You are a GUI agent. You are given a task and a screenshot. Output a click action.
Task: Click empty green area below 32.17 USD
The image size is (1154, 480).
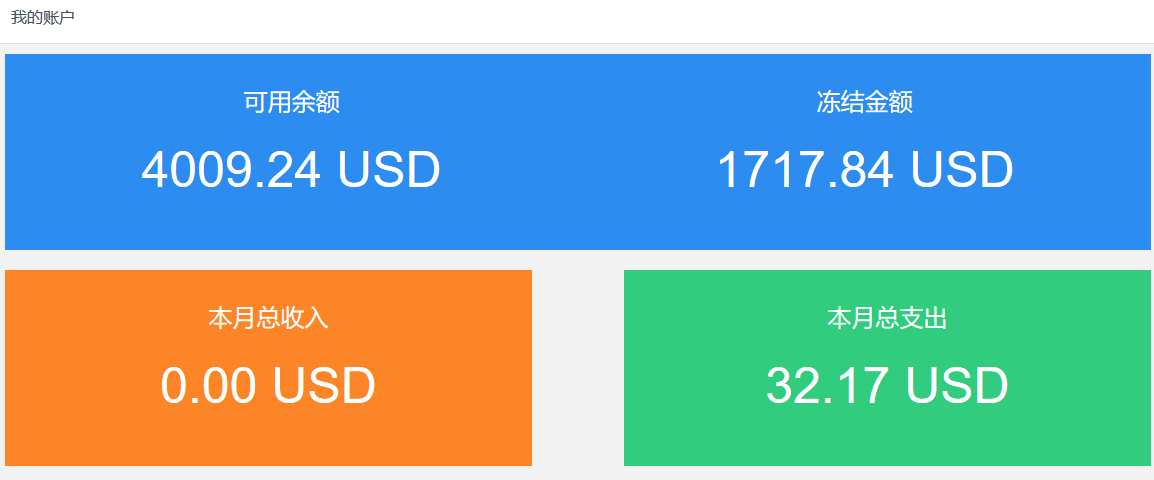click(x=888, y=438)
